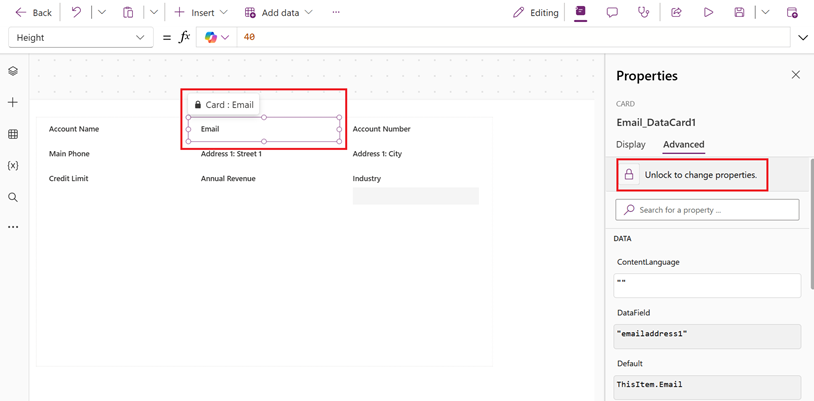Select the Email field in form

click(264, 129)
